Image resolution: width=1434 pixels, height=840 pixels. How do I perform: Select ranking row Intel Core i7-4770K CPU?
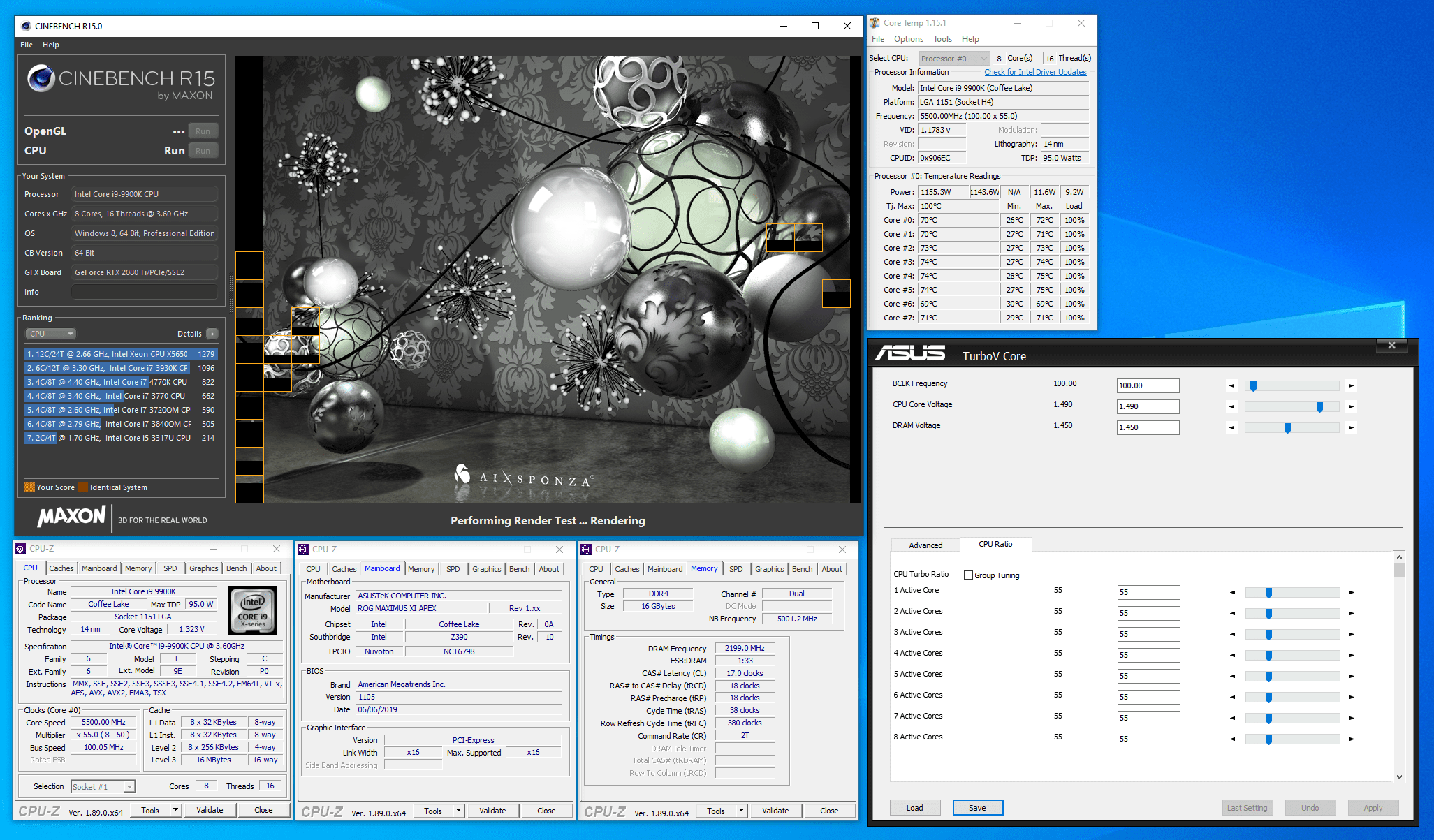tap(122, 382)
